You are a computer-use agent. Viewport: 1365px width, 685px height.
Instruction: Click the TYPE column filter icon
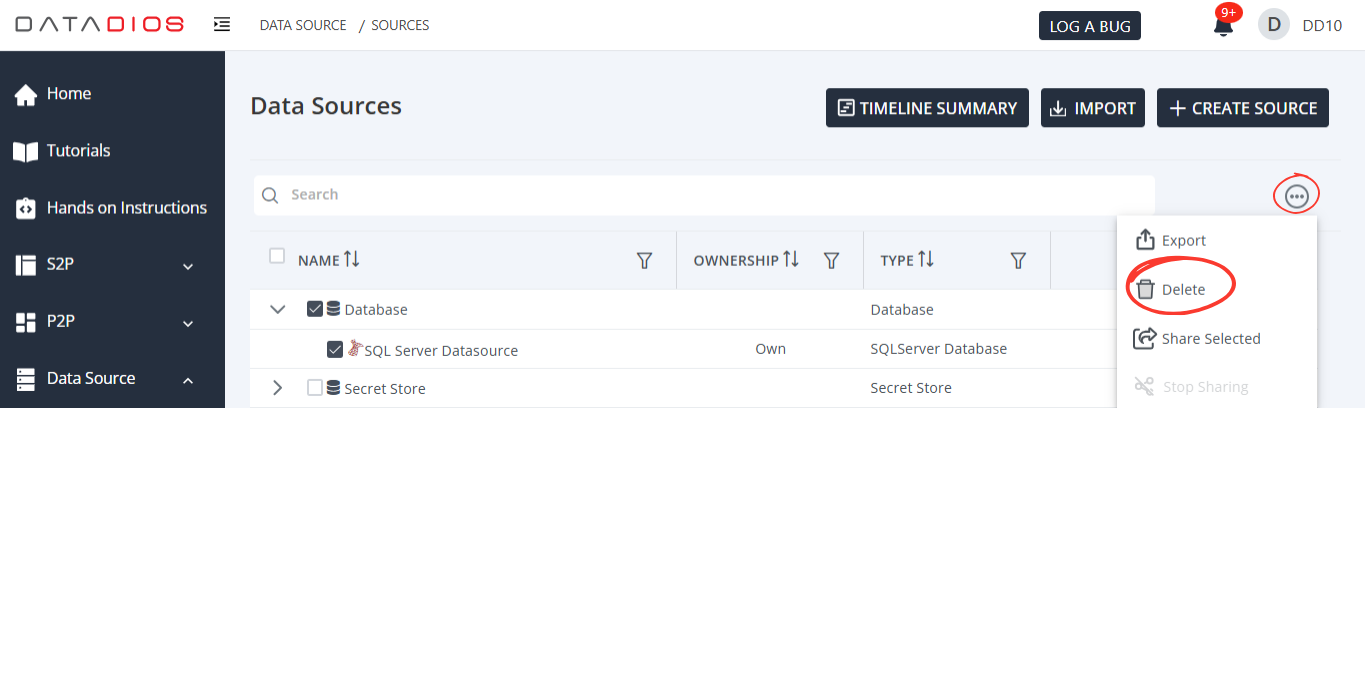[1018, 261]
